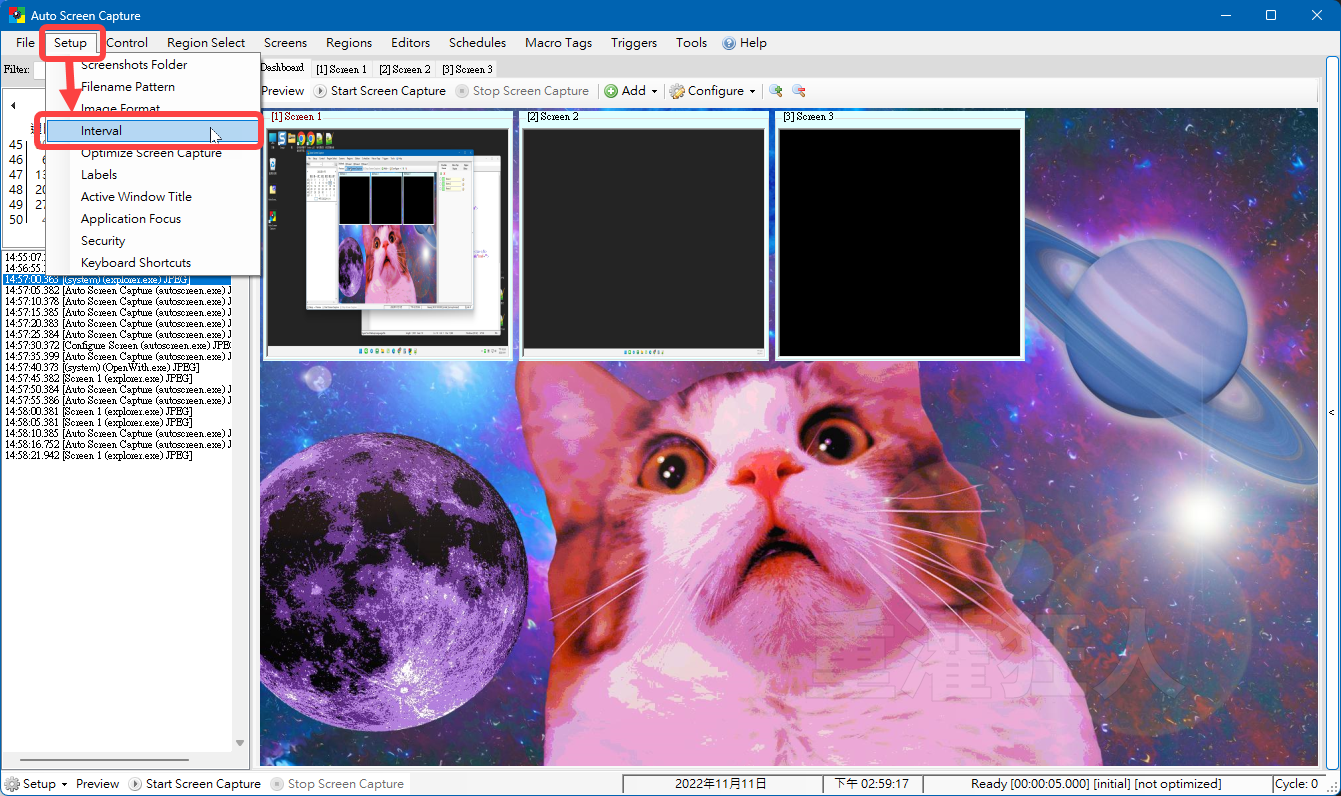Expand the Configure dropdown arrow
The width and height of the screenshot is (1341, 796).
tap(752, 91)
